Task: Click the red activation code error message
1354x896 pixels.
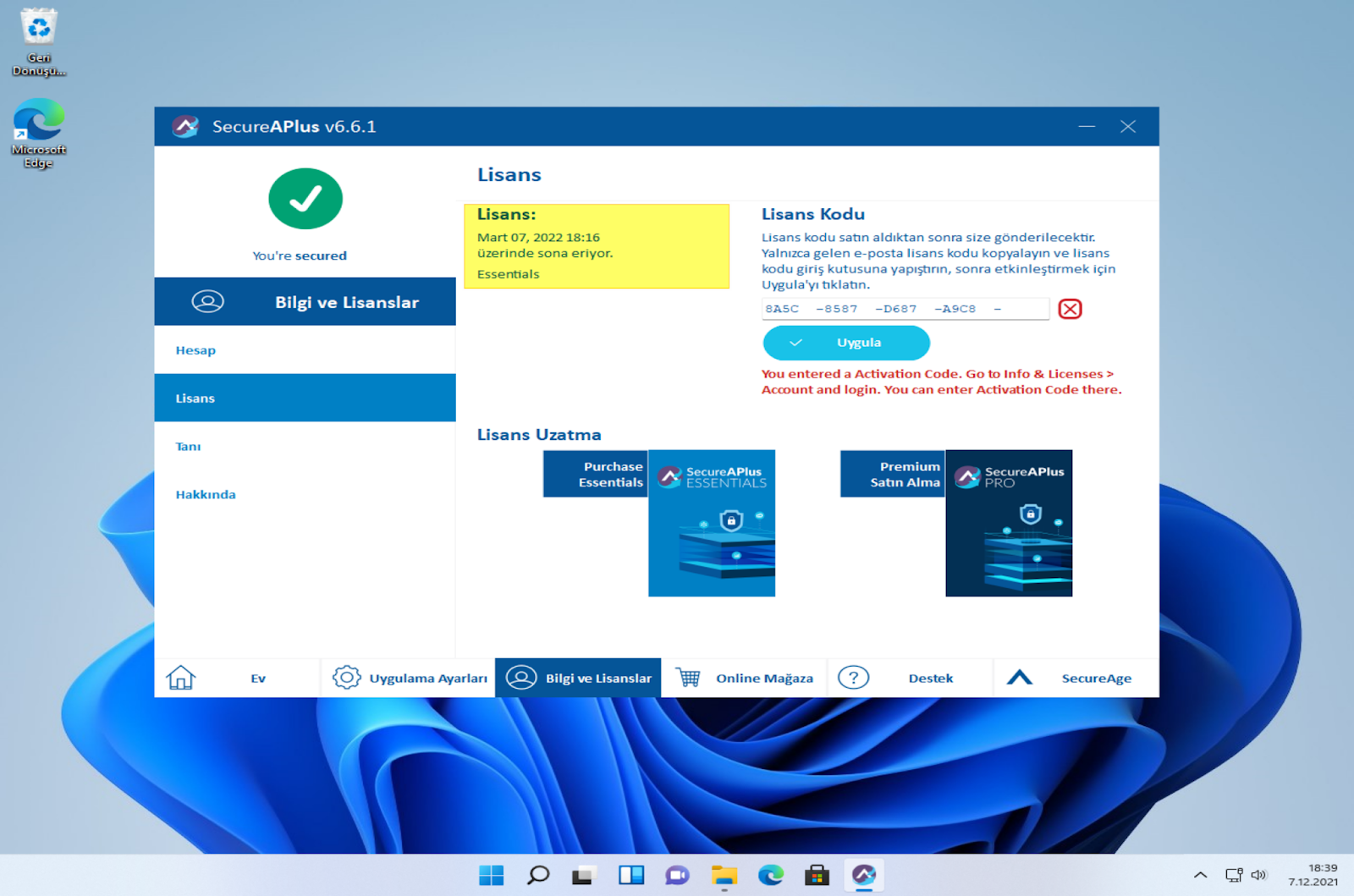Action: coord(941,382)
